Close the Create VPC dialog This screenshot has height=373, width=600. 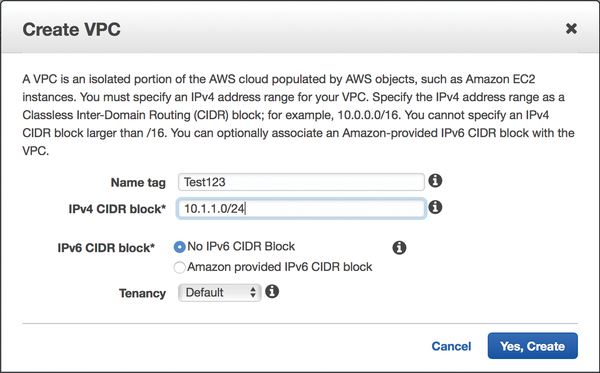tap(571, 28)
